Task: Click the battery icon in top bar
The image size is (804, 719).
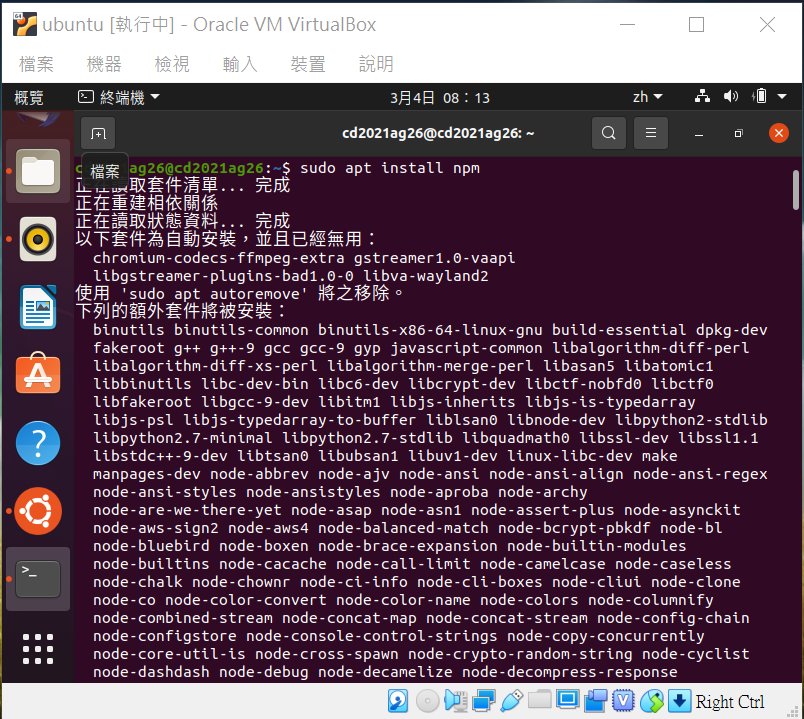Action: click(x=760, y=96)
